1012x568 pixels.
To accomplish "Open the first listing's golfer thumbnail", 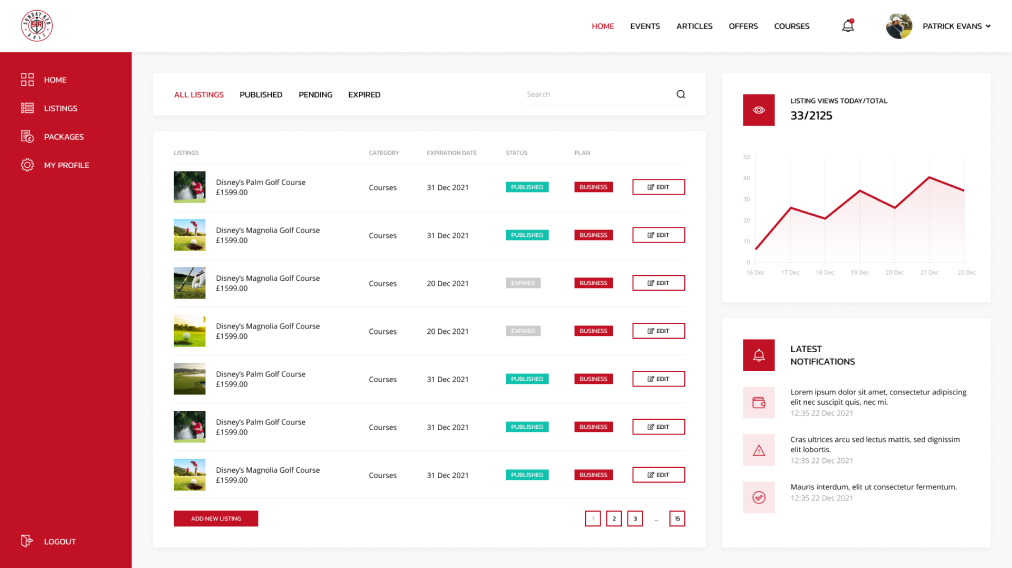I will (190, 187).
